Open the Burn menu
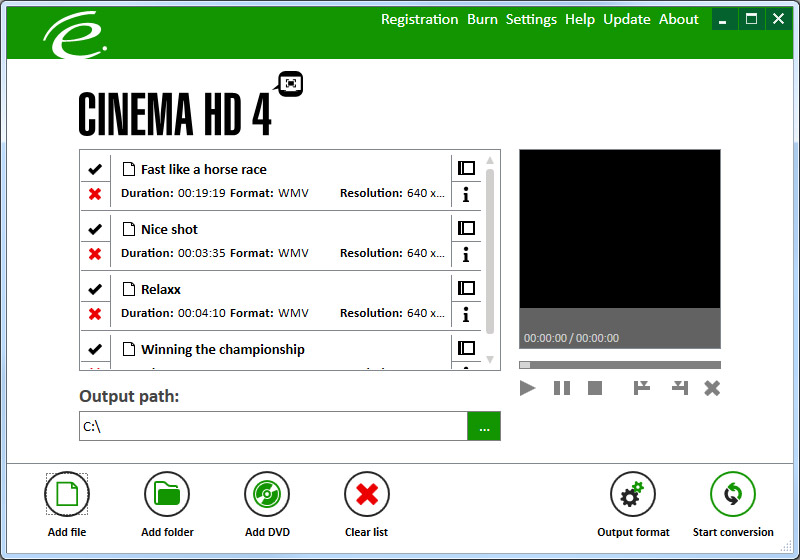Viewport: 800px width, 560px height. pos(482,19)
